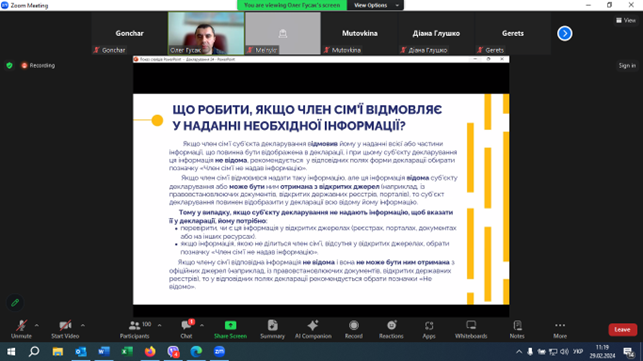Toggle the Record button
The width and height of the screenshot is (643, 361).
pyautogui.click(x=353, y=329)
